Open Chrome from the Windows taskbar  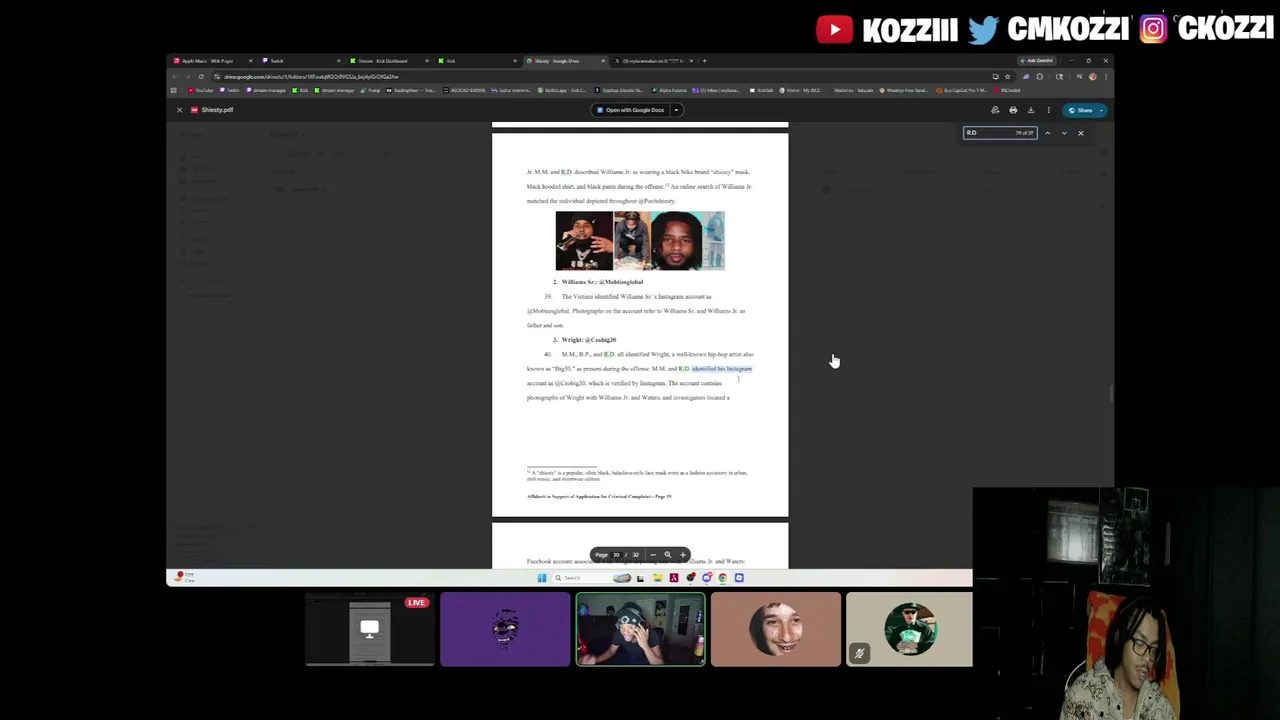click(723, 578)
